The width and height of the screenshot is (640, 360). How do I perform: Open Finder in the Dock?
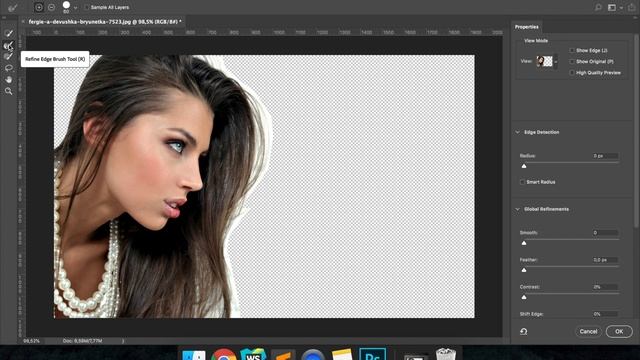pyautogui.click(x=194, y=354)
